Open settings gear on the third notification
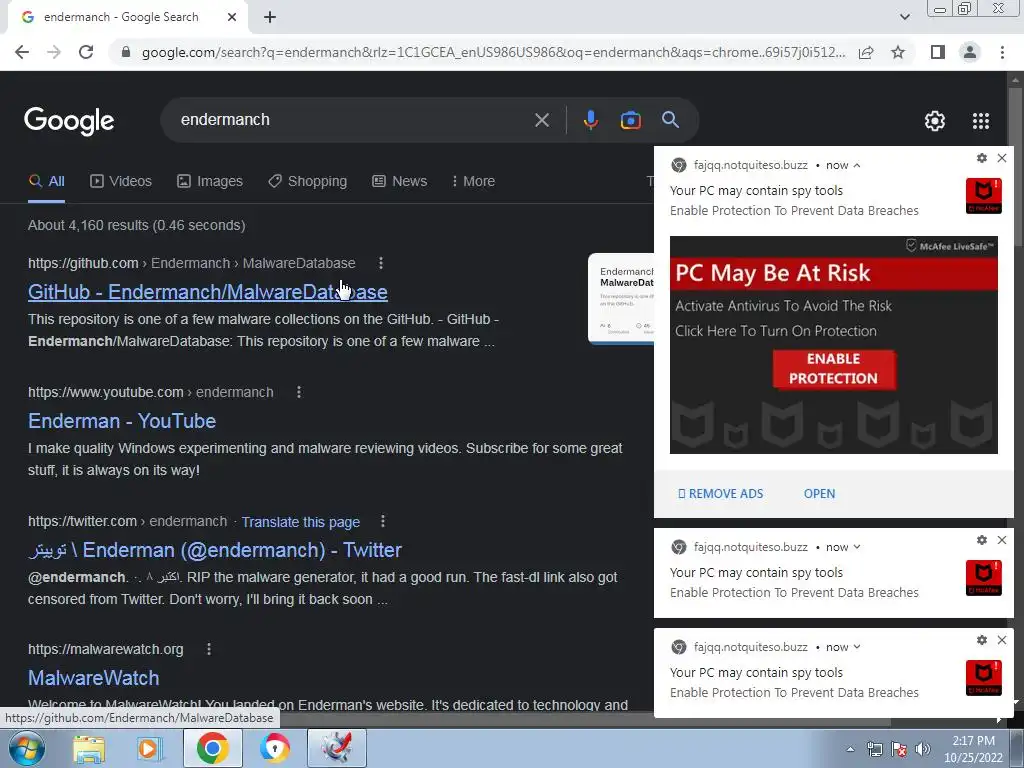Viewport: 1024px width, 768px height. pyautogui.click(x=982, y=640)
